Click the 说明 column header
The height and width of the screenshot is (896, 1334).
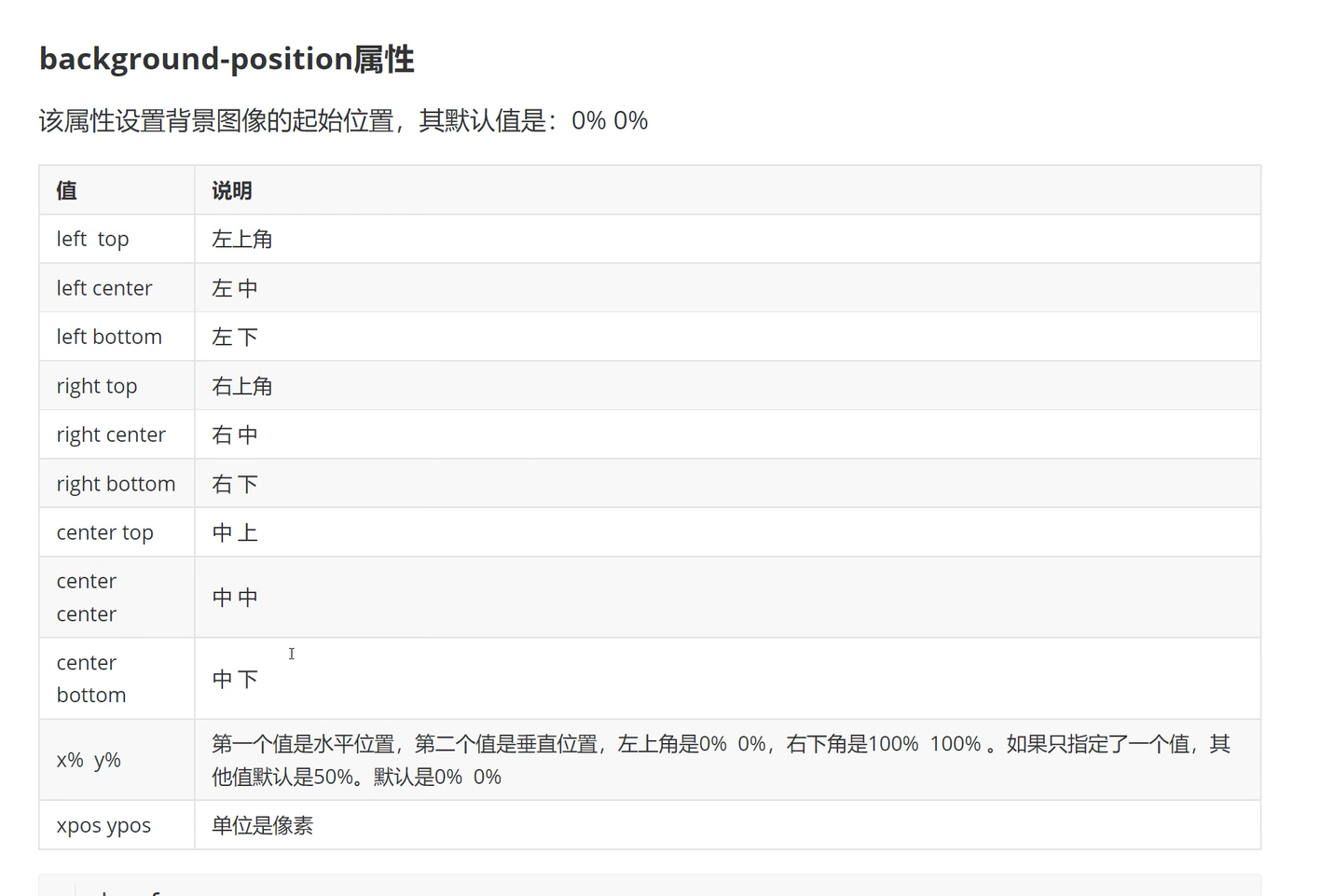click(232, 191)
